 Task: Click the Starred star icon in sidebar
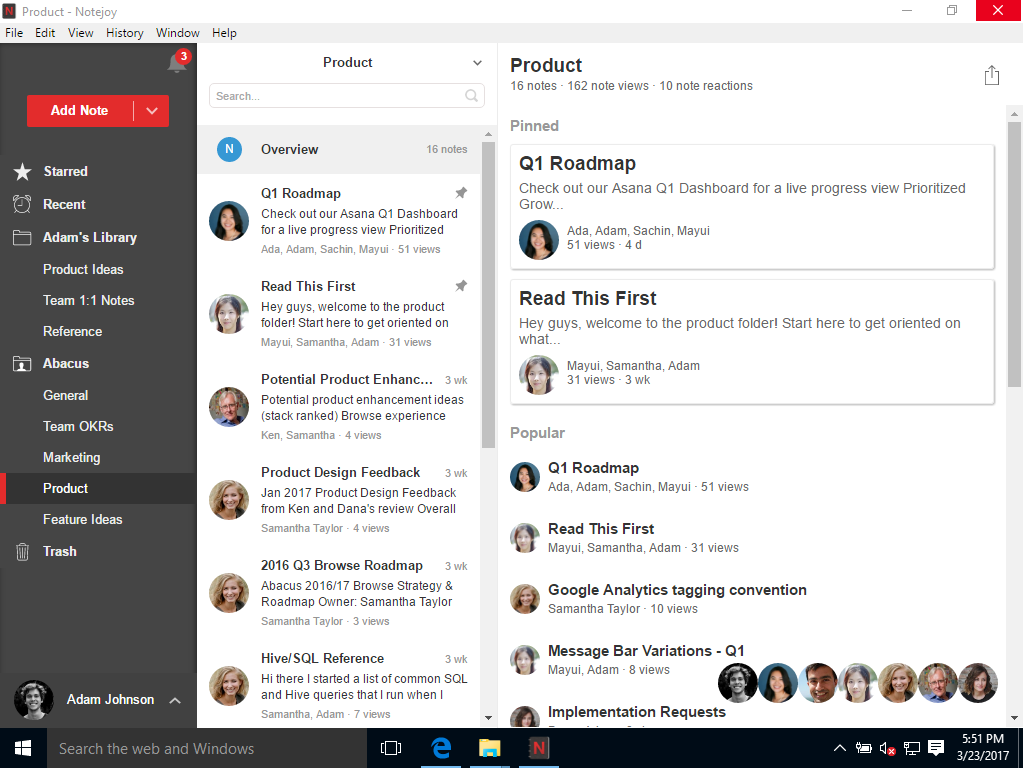click(22, 172)
